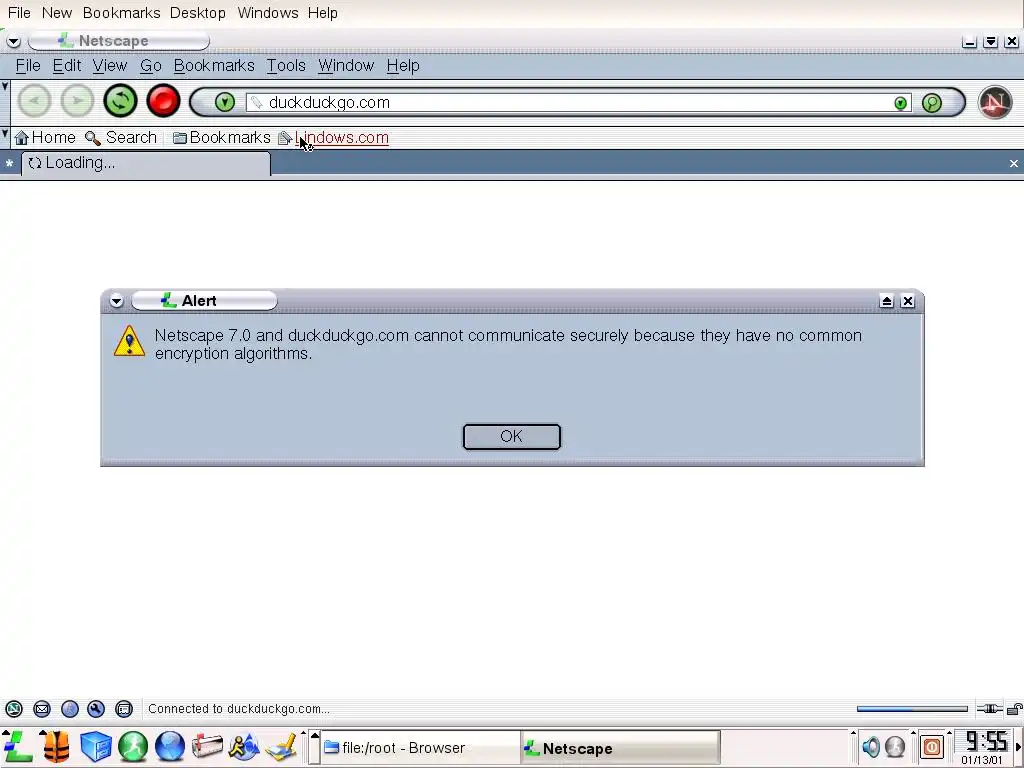Open the blue globe web browser icon
Viewport: 1024px width, 768px height.
point(170,746)
